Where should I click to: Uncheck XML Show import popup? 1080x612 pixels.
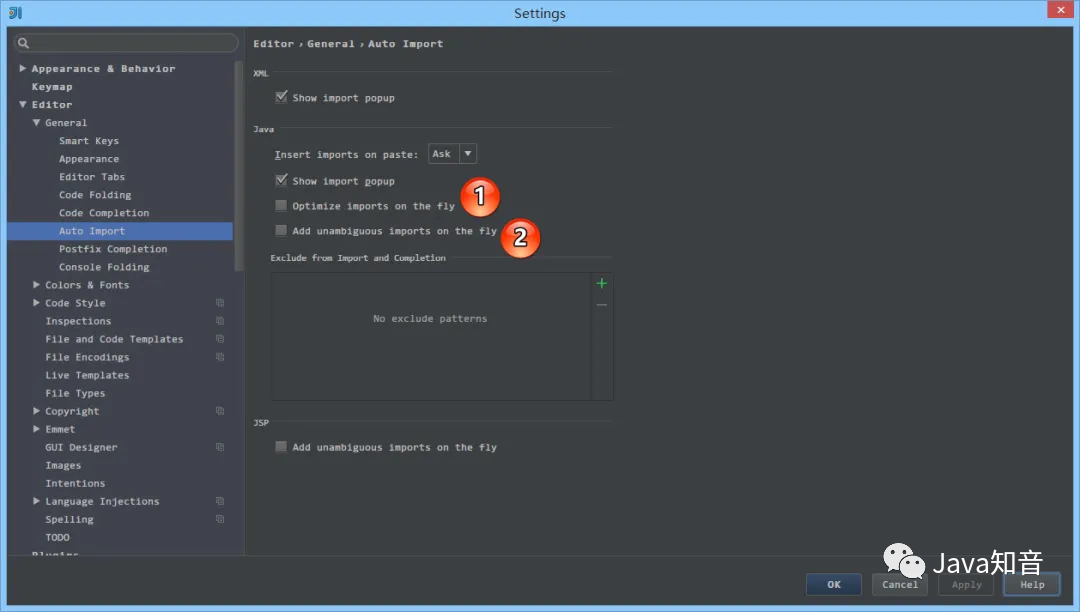[x=281, y=98]
